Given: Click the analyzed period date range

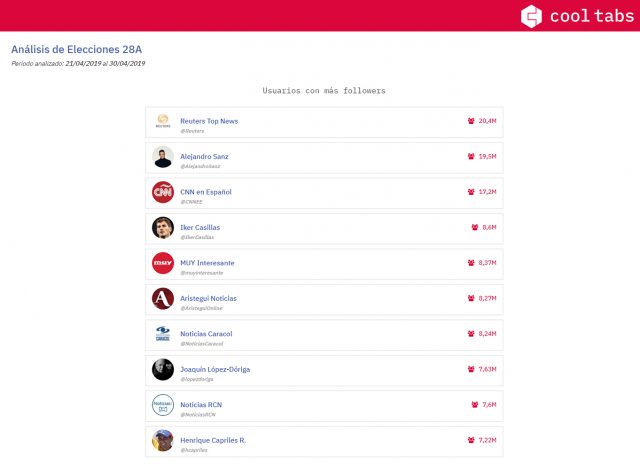Looking at the screenshot, I should (x=105, y=64).
